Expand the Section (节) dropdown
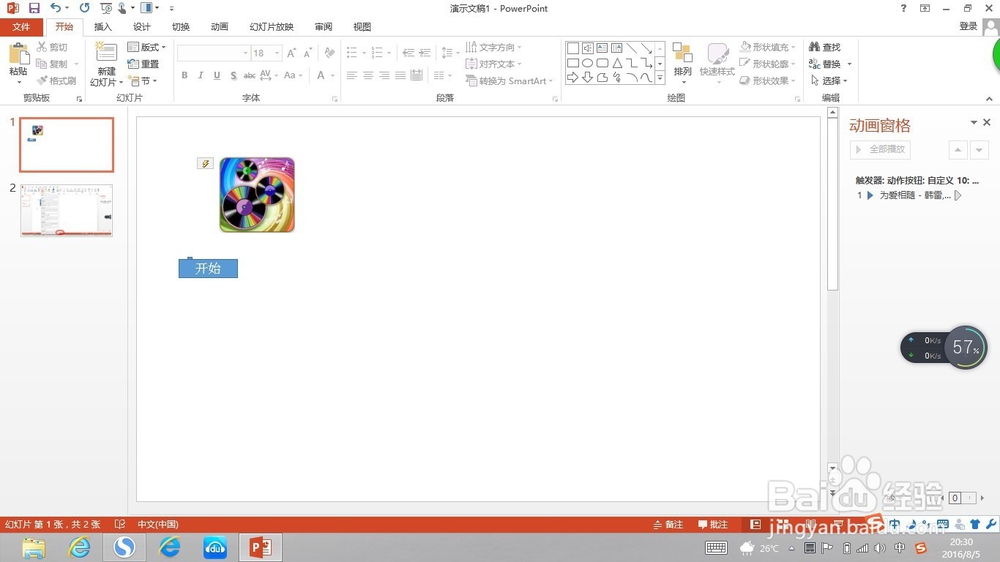The height and width of the screenshot is (562, 1000). [142, 81]
